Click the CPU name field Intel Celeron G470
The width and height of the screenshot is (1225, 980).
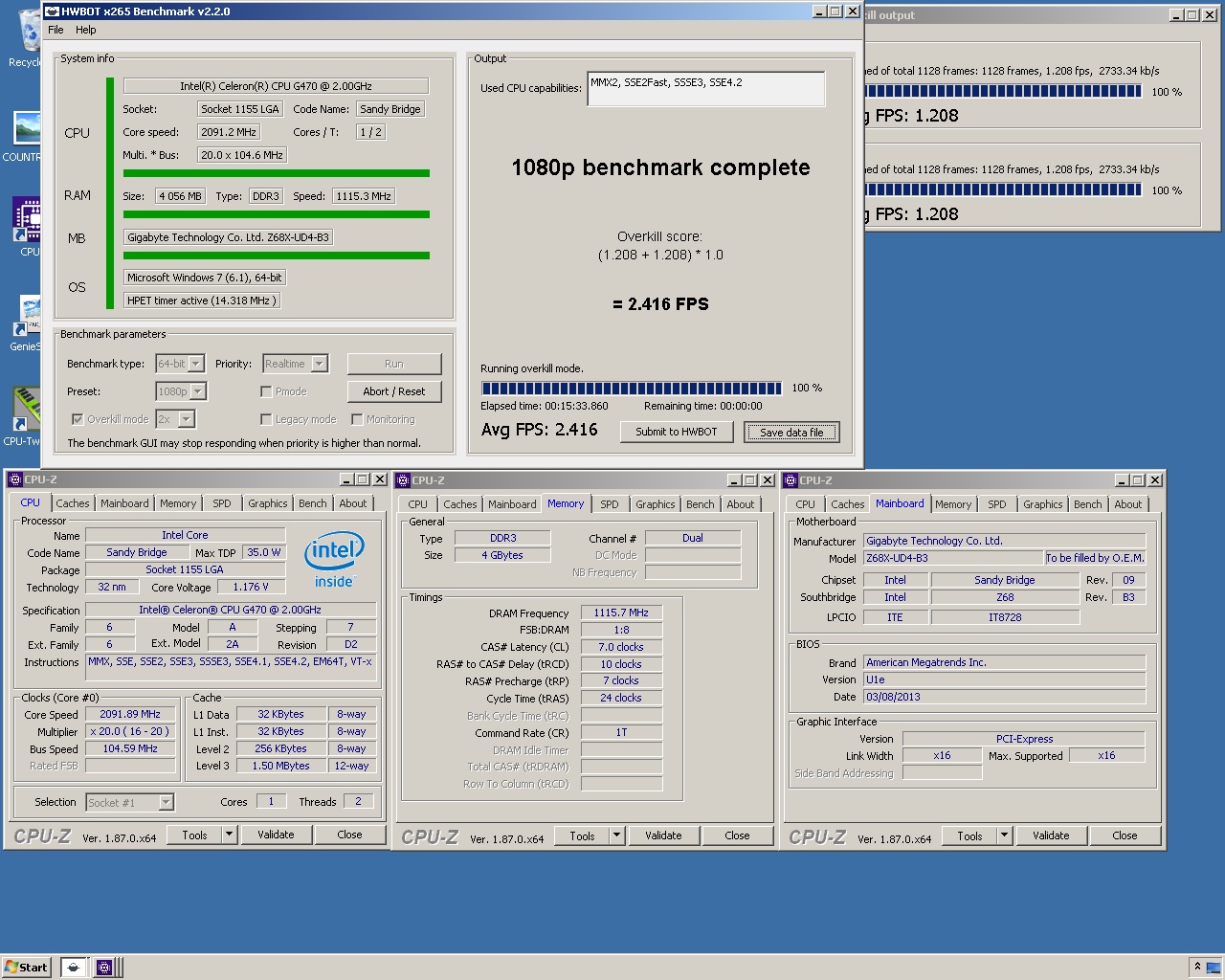coord(276,86)
